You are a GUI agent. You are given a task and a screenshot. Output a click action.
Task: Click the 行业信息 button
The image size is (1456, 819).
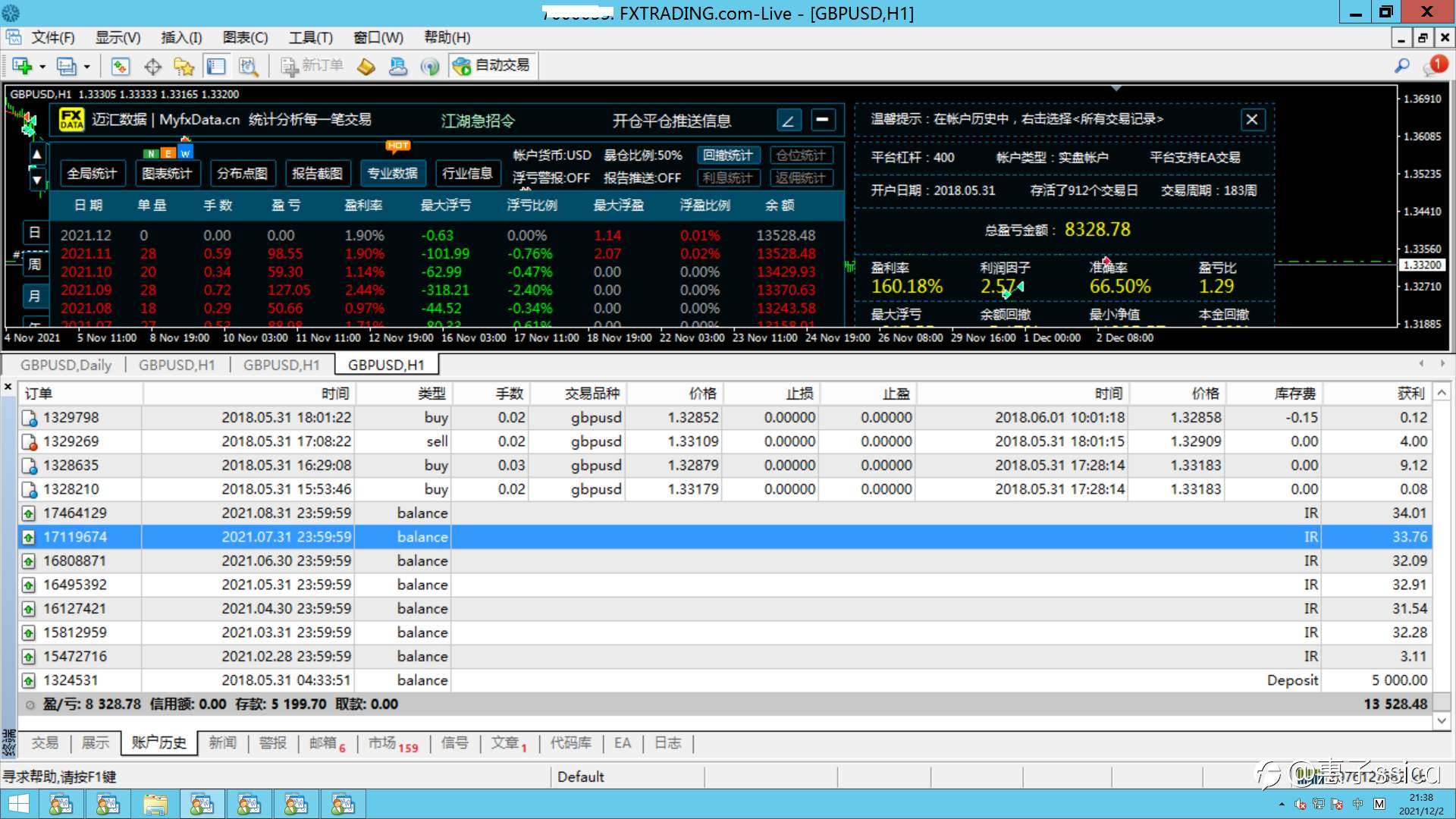(x=467, y=174)
